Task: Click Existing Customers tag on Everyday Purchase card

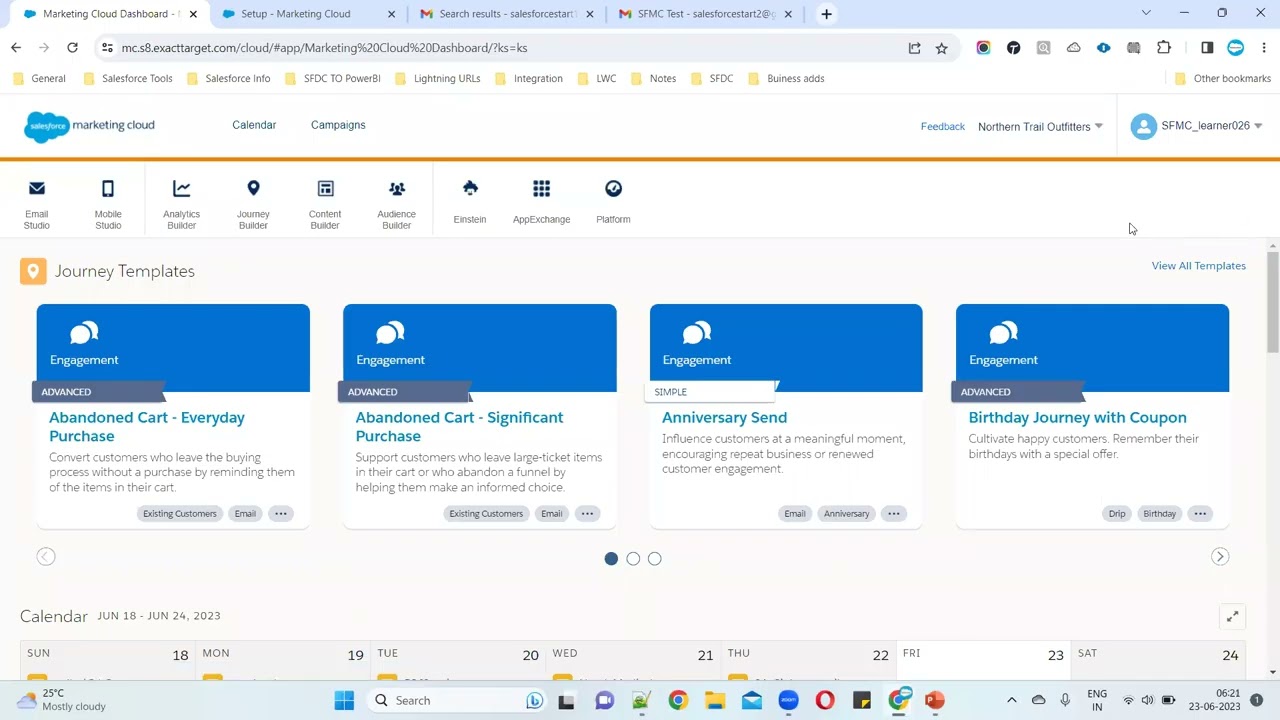Action: pos(180,513)
